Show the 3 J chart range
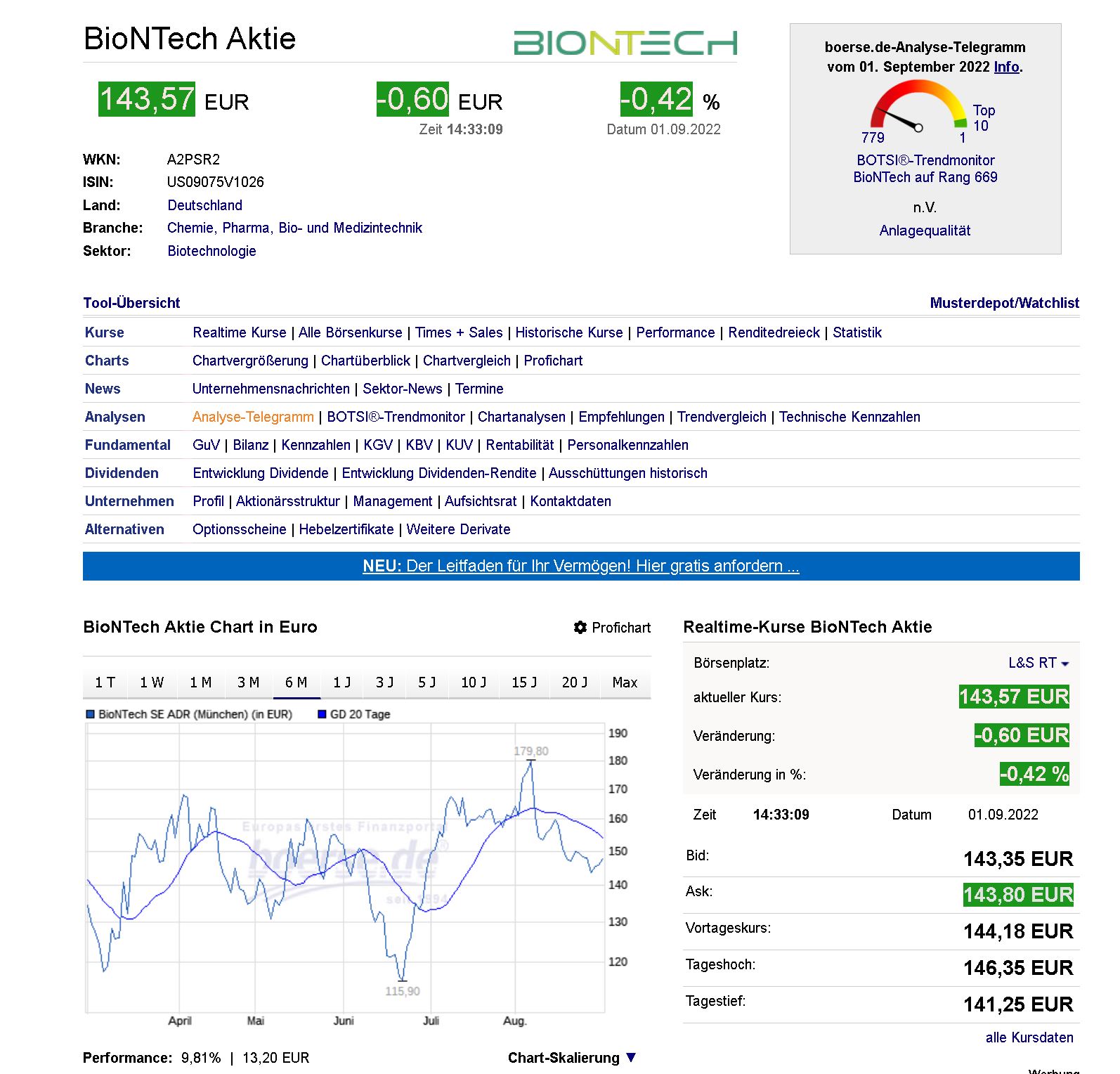This screenshot has width=1120, height=1074. 385,682
